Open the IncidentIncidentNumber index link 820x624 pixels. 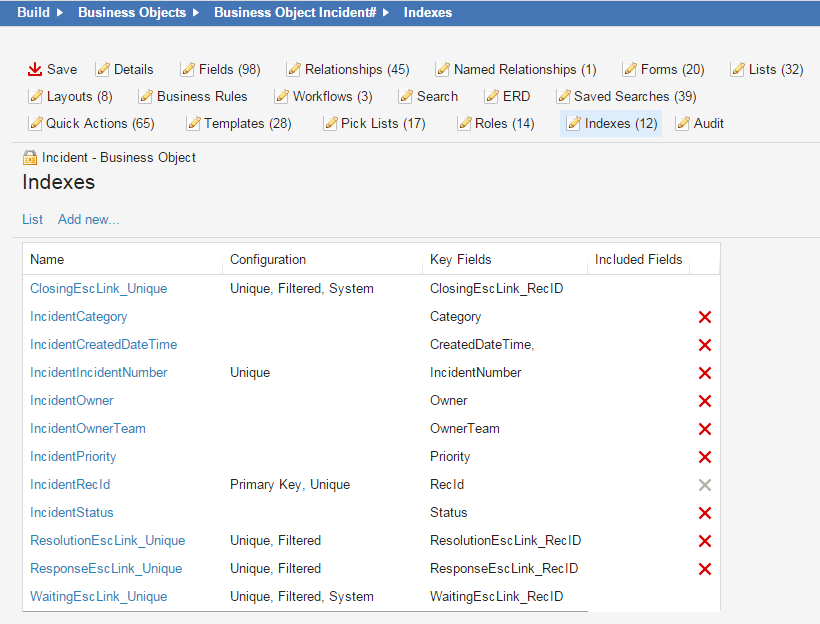coord(98,372)
